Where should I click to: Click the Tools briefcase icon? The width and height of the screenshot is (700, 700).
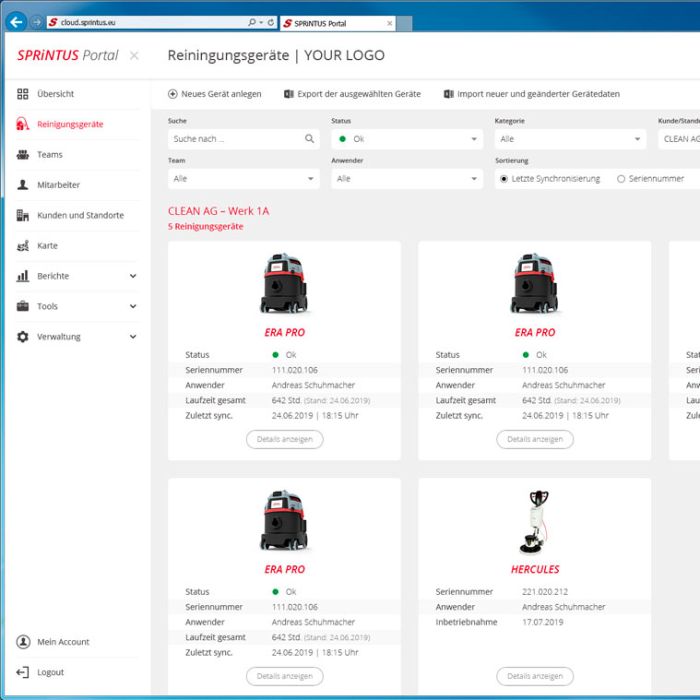tap(22, 306)
